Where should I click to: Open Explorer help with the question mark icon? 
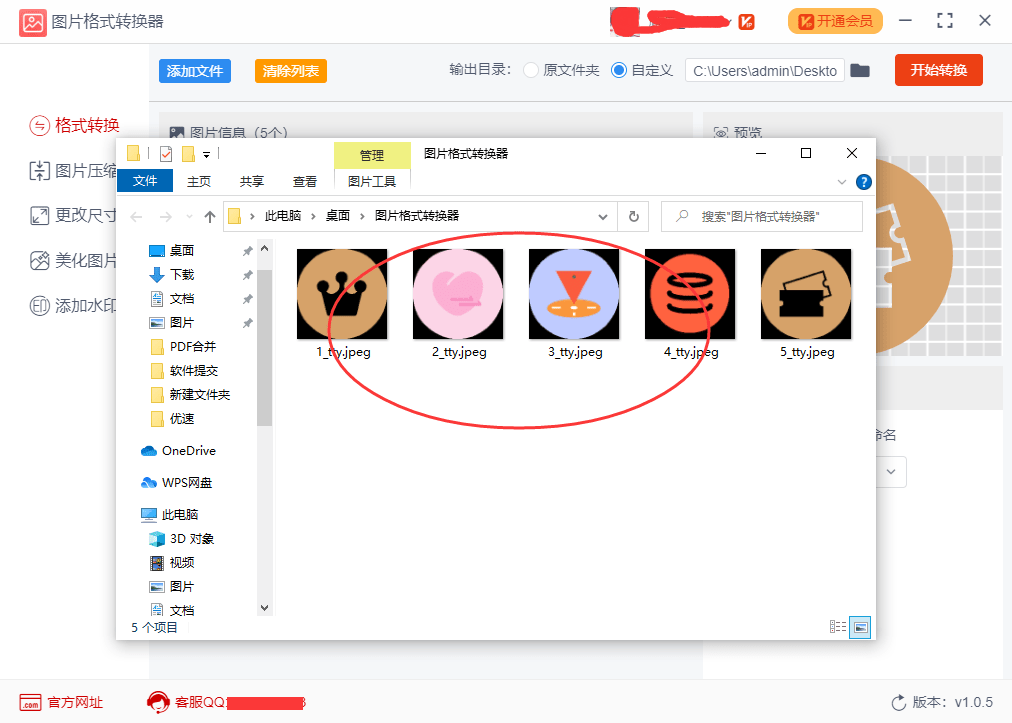[x=863, y=181]
